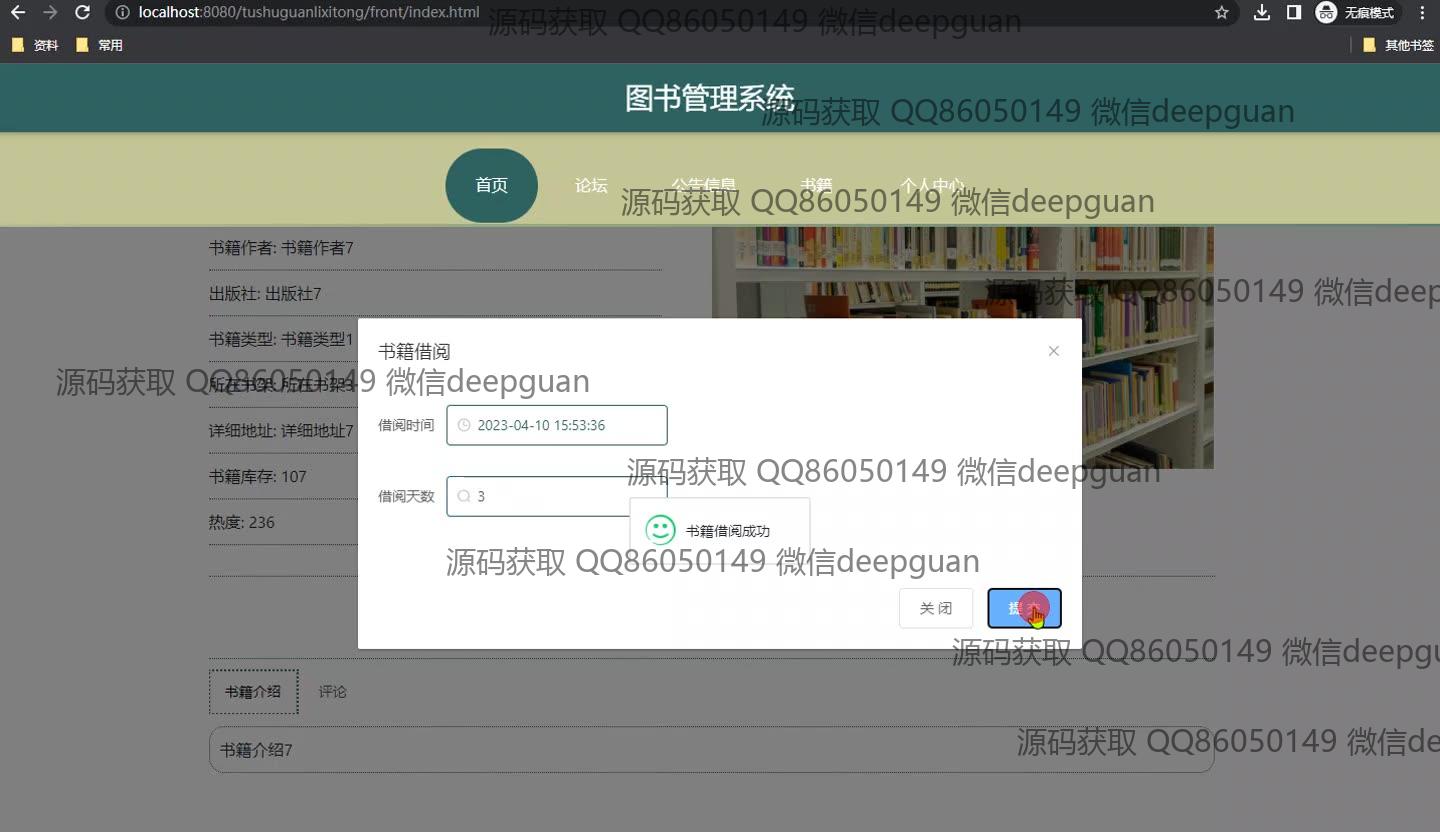1440x832 pixels.
Task: Expand the 其他书签 folder
Action: (x=1398, y=45)
